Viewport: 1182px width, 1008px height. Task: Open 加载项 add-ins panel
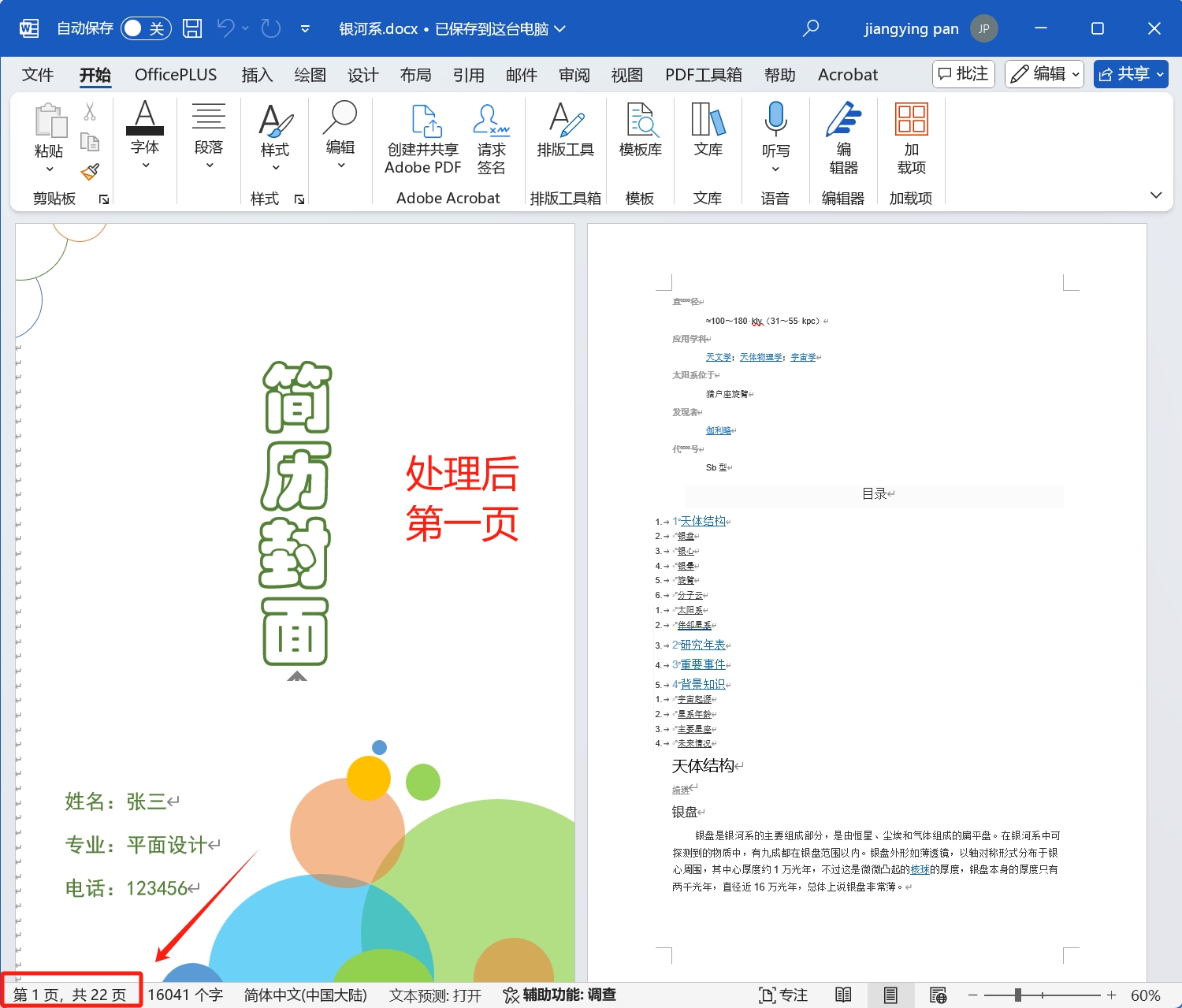pyautogui.click(x=911, y=138)
